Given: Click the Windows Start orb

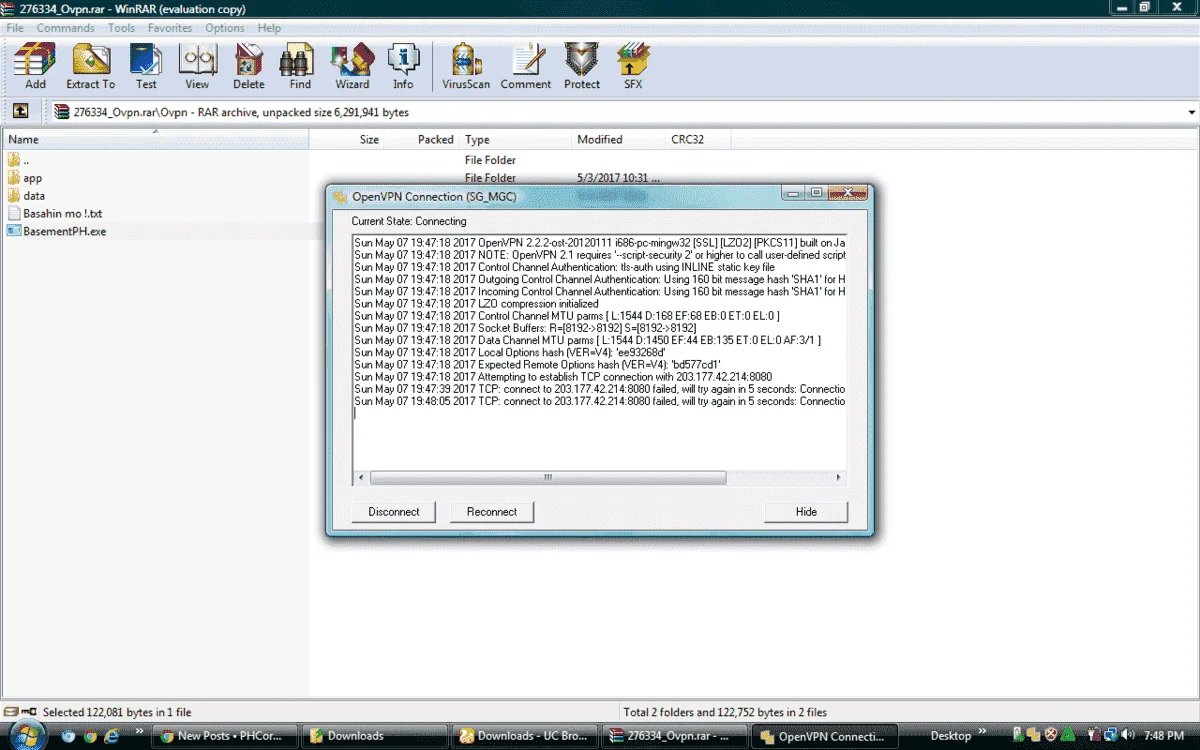Looking at the screenshot, I should pyautogui.click(x=27, y=735).
